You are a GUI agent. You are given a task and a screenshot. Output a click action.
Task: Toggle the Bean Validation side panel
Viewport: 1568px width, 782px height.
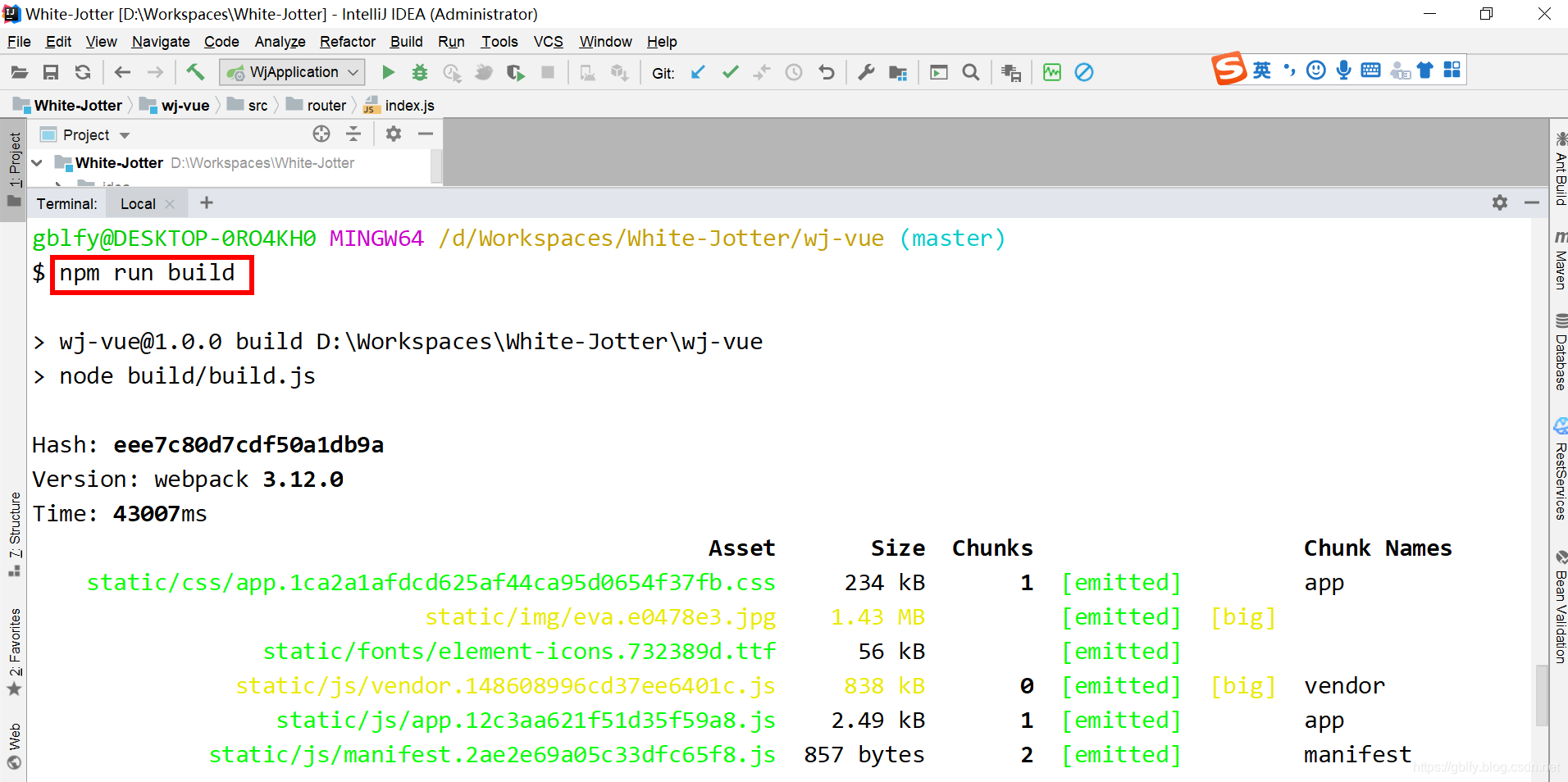(1561, 607)
